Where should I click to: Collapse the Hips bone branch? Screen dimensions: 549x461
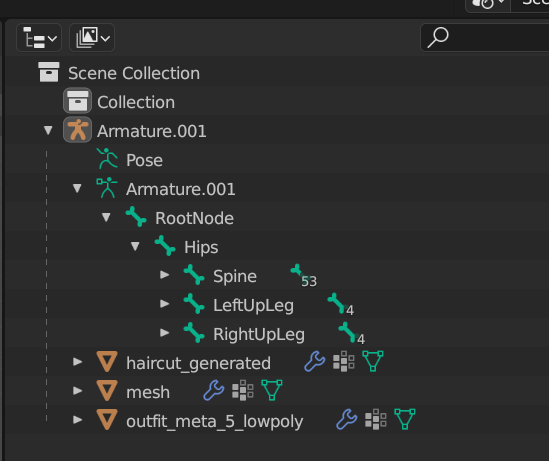coord(135,246)
